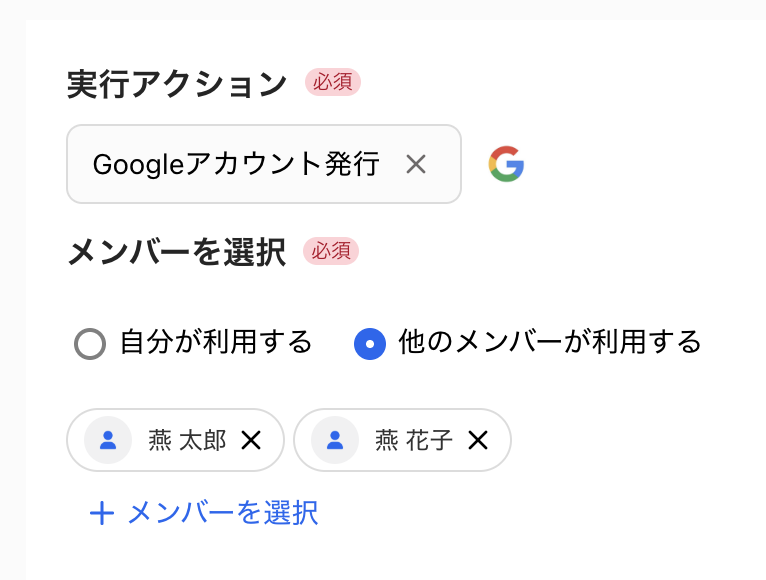766x580 pixels.
Task: Open the blue メンバーを選択 link
Action: point(222,513)
